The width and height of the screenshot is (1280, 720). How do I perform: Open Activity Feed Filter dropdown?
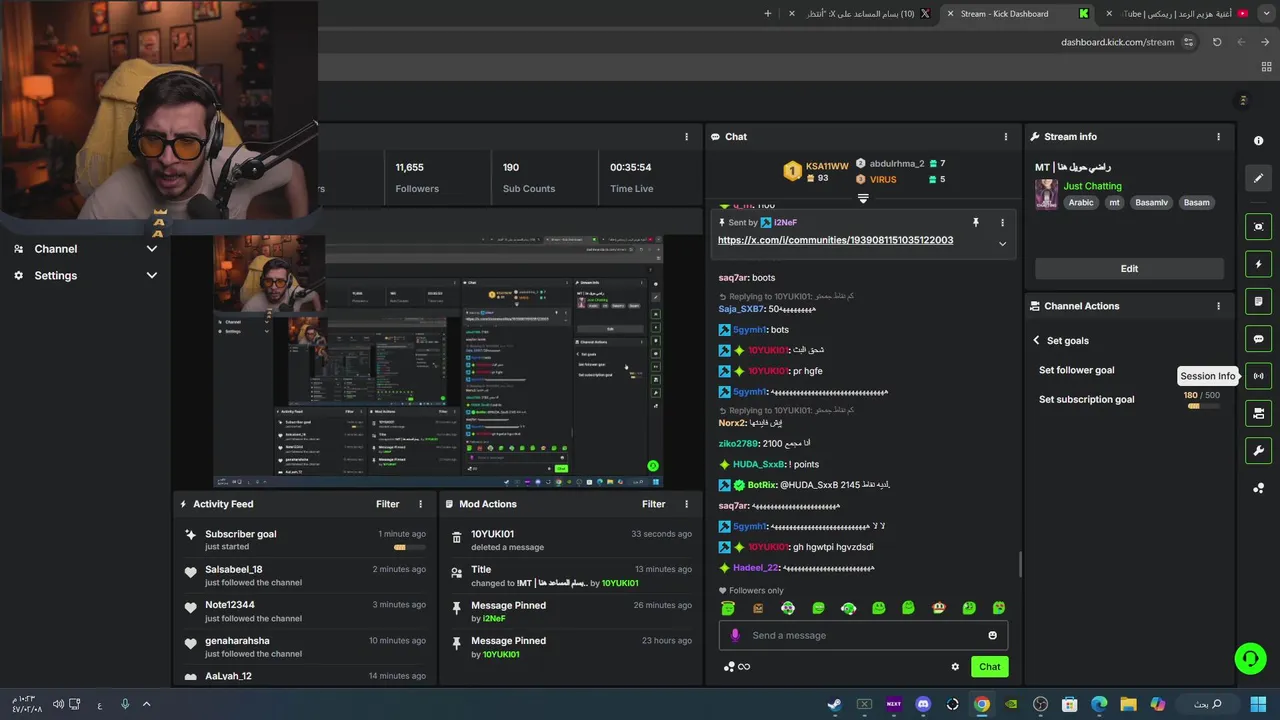[387, 504]
